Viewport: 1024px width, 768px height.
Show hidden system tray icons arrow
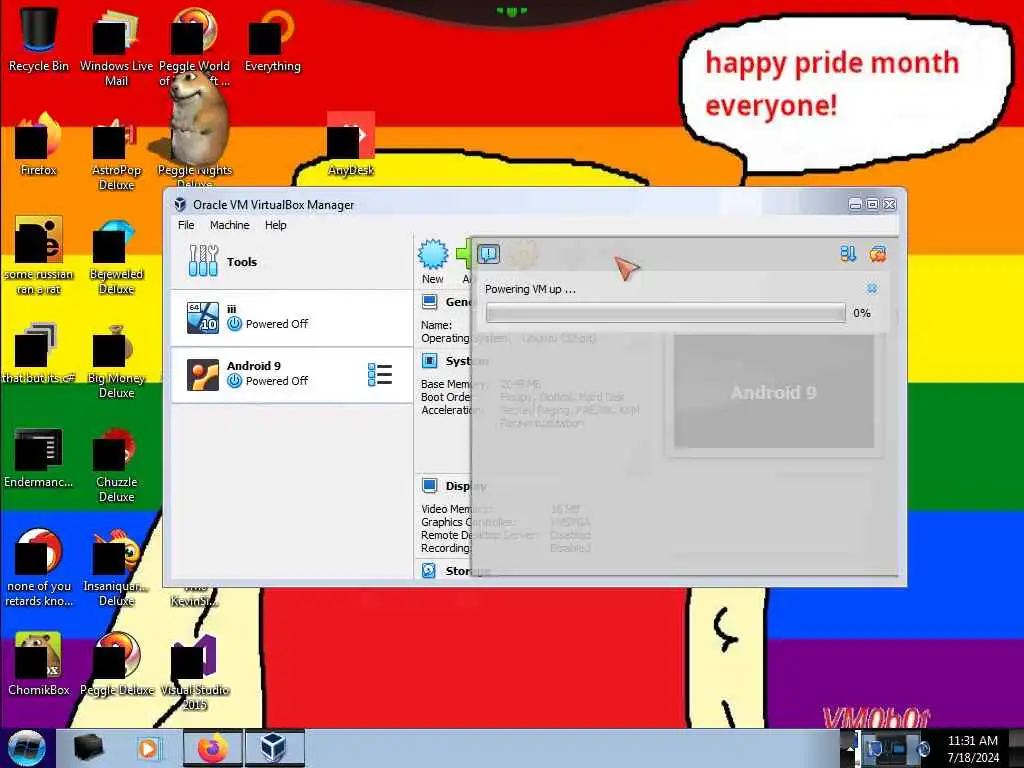coord(850,748)
